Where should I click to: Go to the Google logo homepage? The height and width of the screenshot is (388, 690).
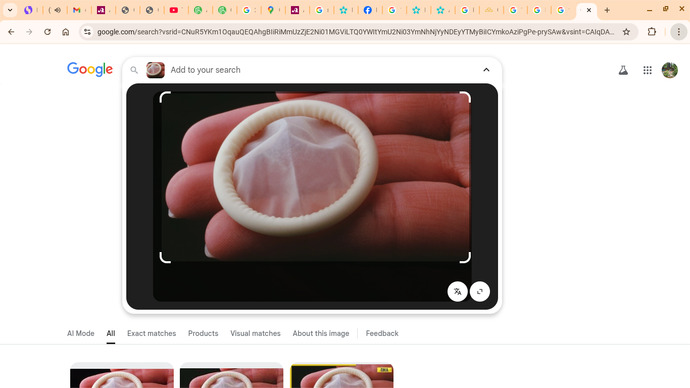click(x=90, y=69)
